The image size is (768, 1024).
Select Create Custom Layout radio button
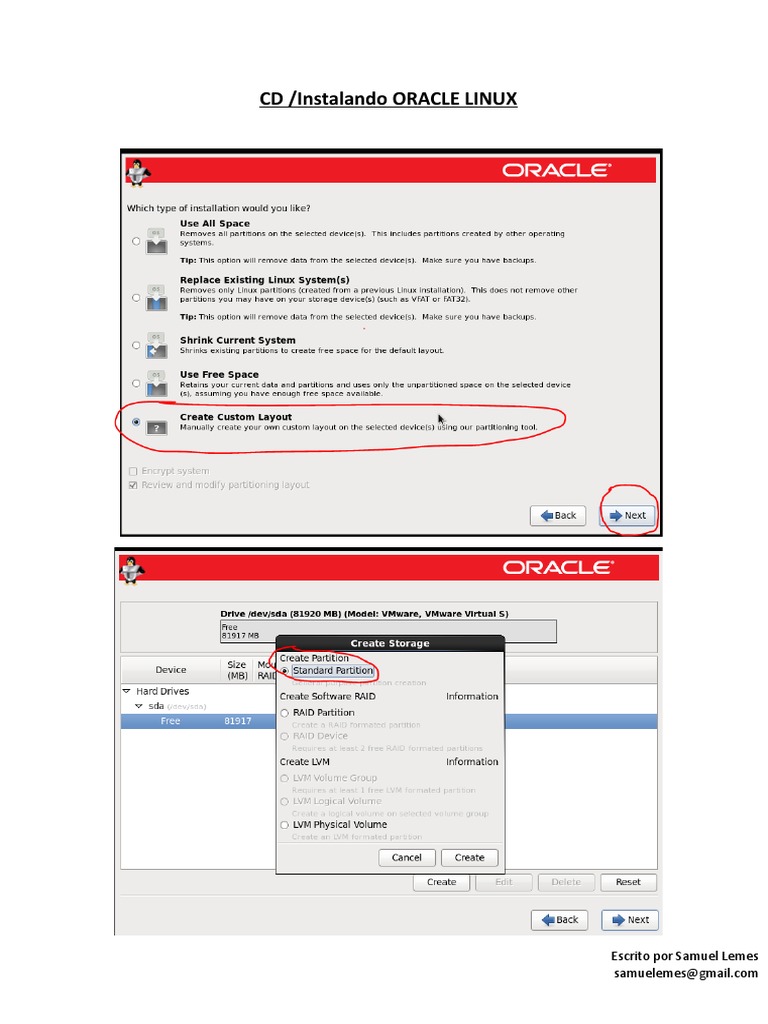coord(136,423)
